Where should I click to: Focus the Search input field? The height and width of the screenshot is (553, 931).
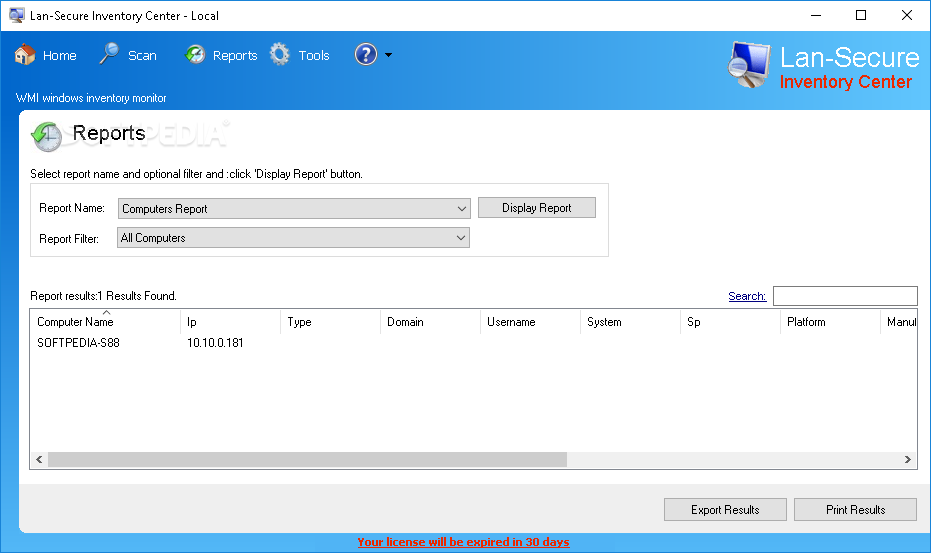[845, 296]
